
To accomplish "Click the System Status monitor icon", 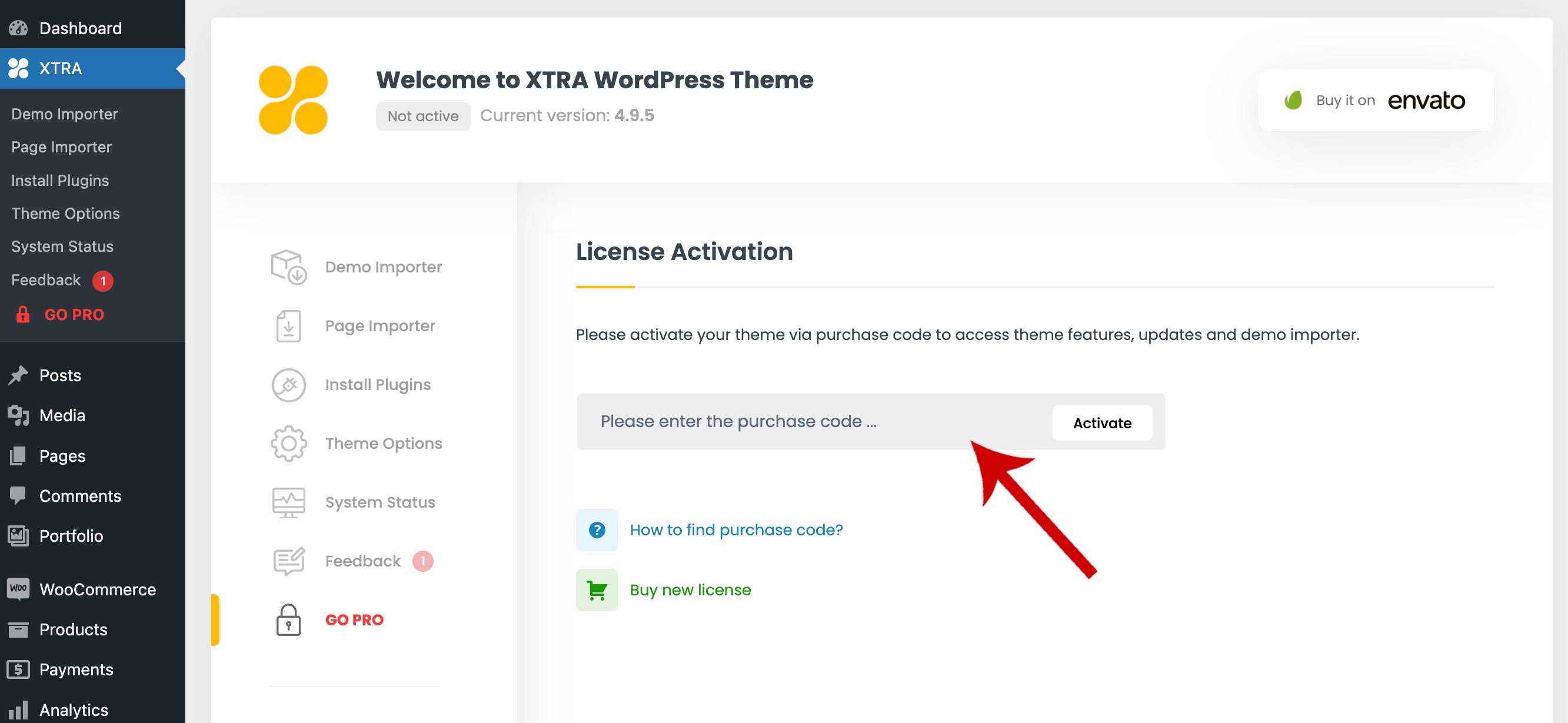I will [288, 502].
